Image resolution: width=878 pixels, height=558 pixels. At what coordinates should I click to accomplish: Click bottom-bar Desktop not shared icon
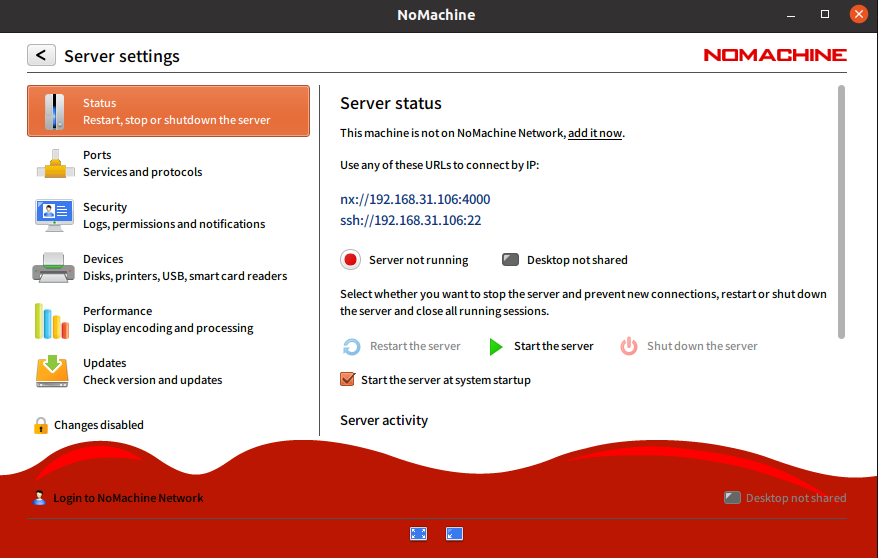pos(732,498)
